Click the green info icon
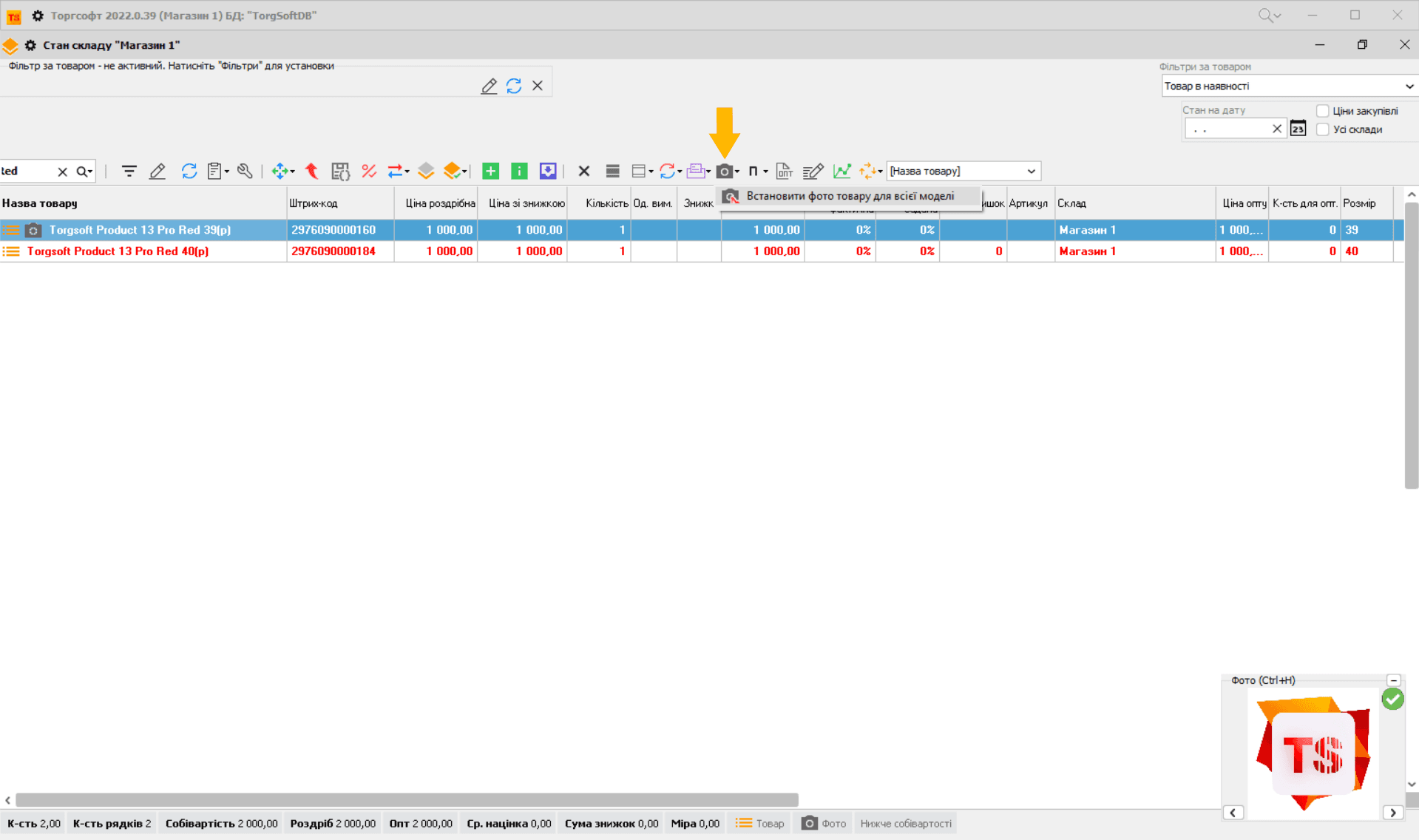 tap(520, 171)
